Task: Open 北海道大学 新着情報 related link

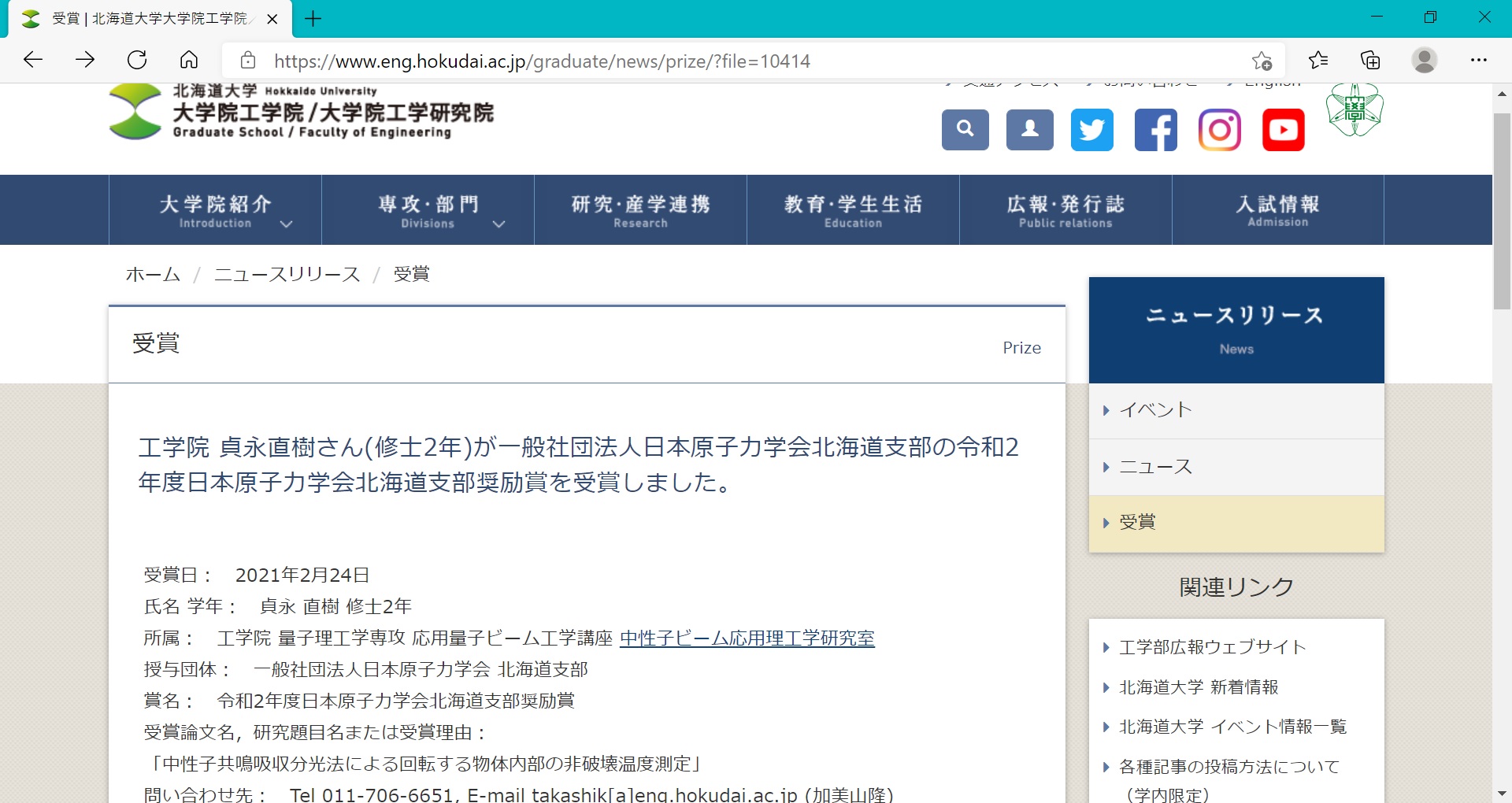Action: (x=1199, y=687)
